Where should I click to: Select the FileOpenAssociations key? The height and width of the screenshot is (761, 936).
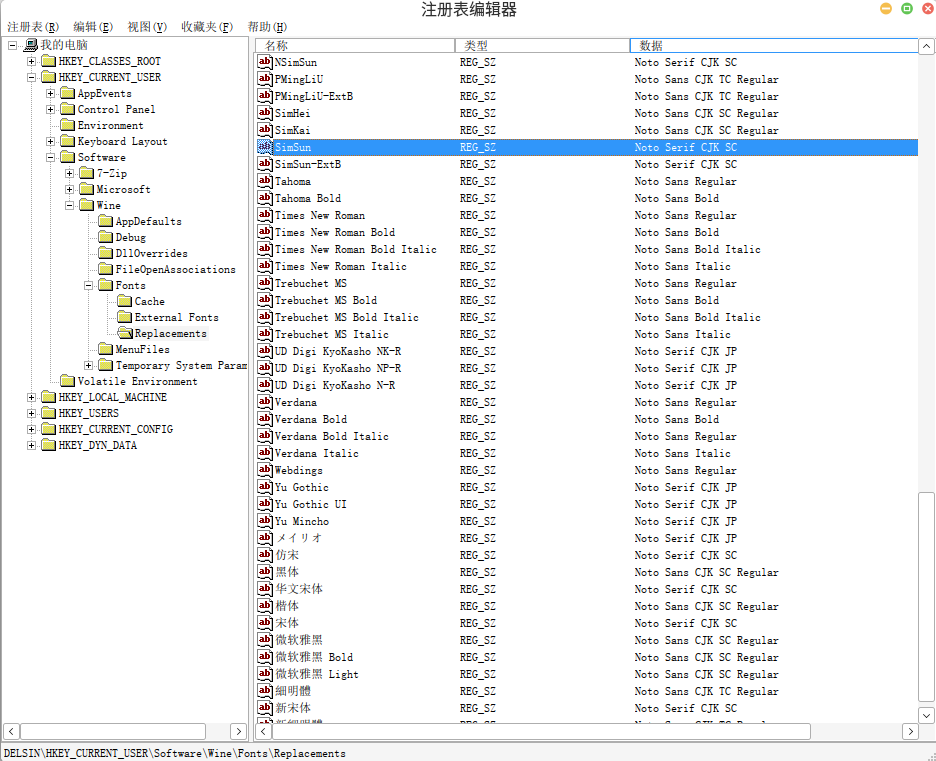point(176,269)
